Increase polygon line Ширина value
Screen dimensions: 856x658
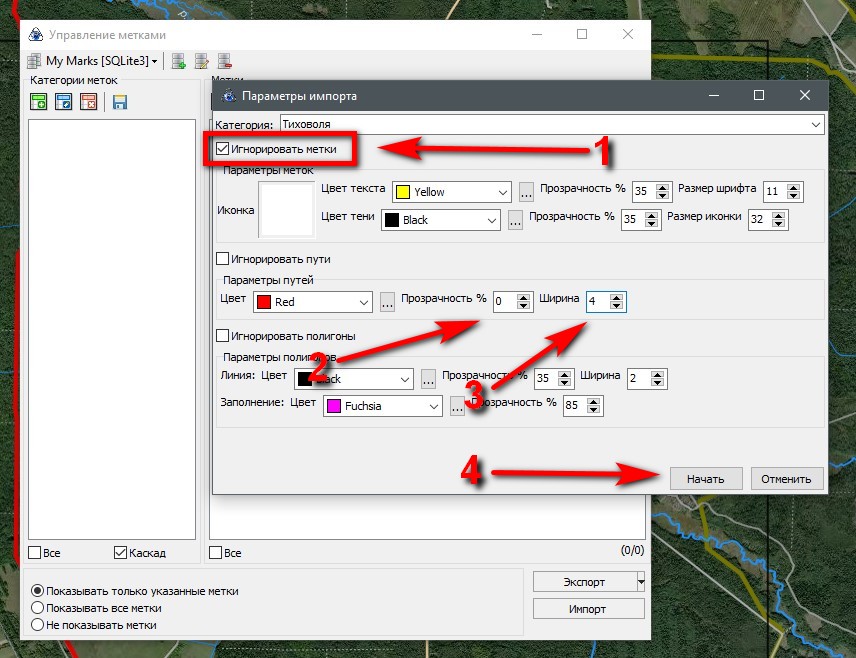click(x=657, y=374)
